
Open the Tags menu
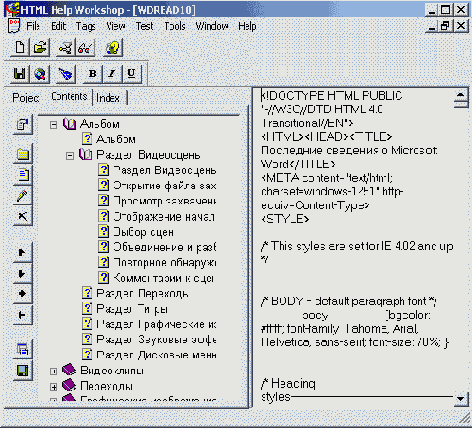point(86,26)
